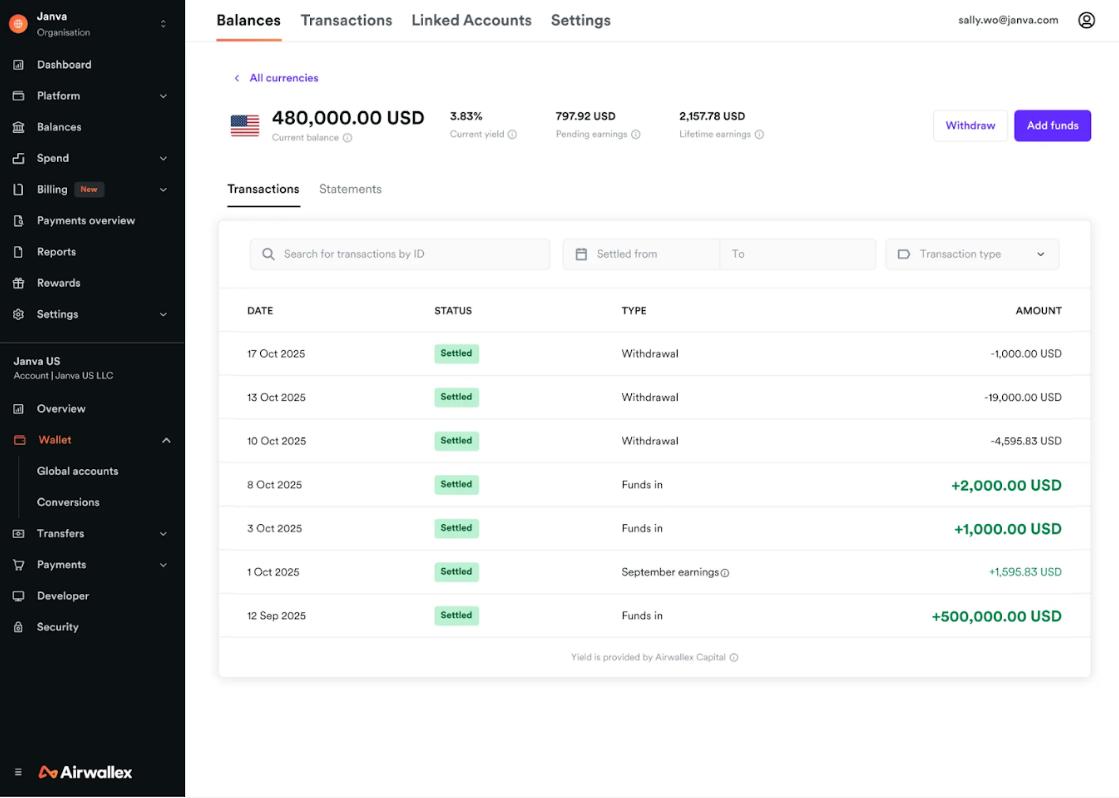Click the Security lock icon in sidebar
Screen dimensions: 1119x798
[x=18, y=627]
